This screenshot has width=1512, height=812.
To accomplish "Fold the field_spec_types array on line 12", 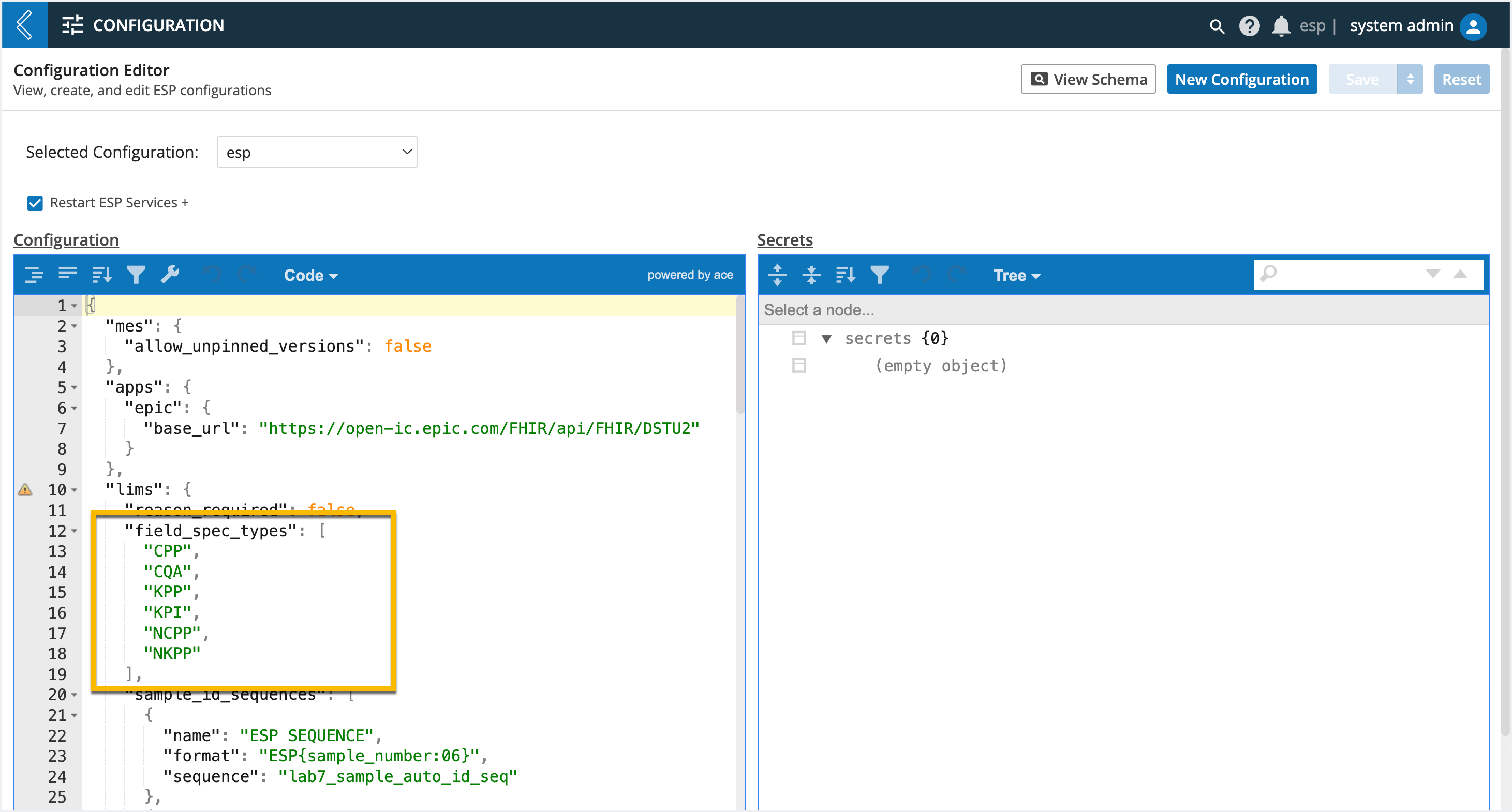I will (75, 531).
